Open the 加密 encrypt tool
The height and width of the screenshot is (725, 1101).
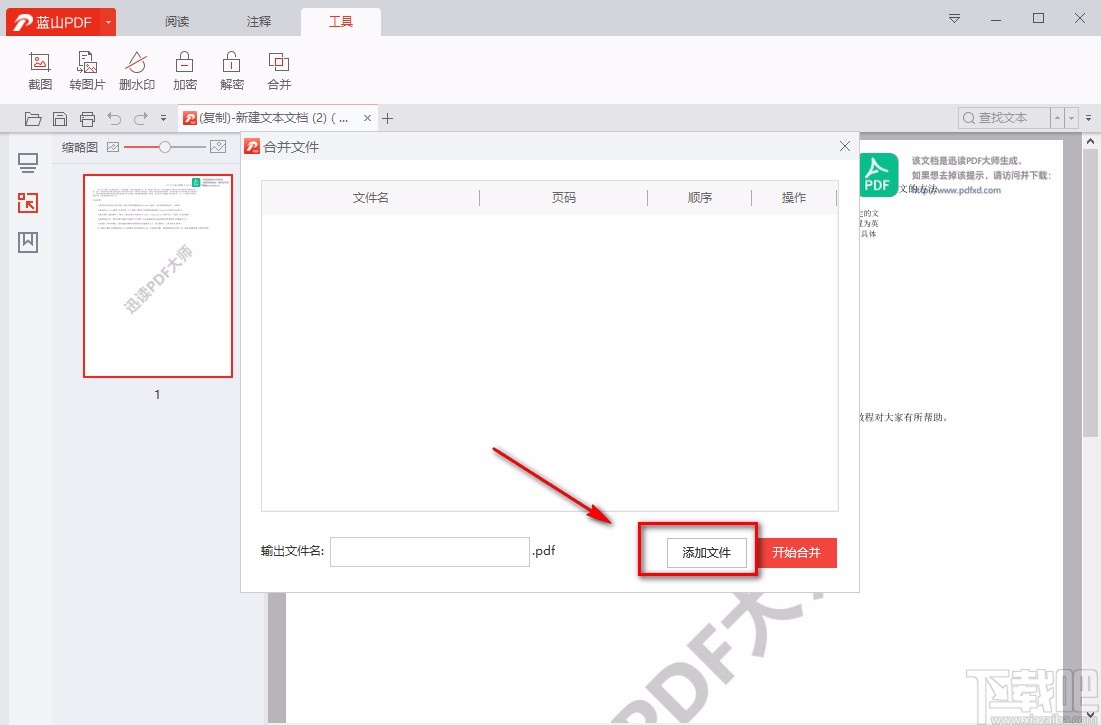(x=185, y=71)
